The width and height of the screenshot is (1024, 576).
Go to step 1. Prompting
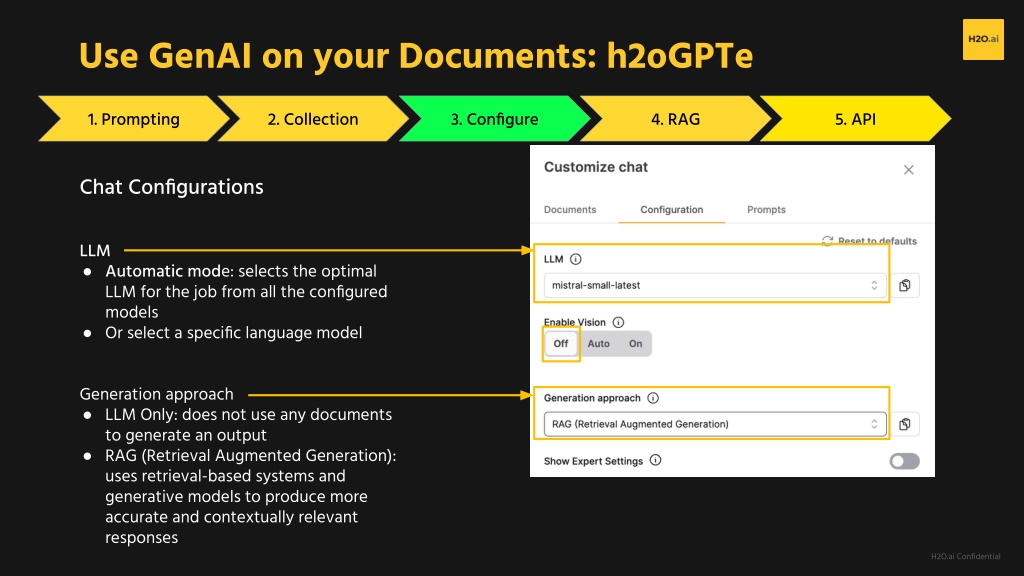point(134,119)
